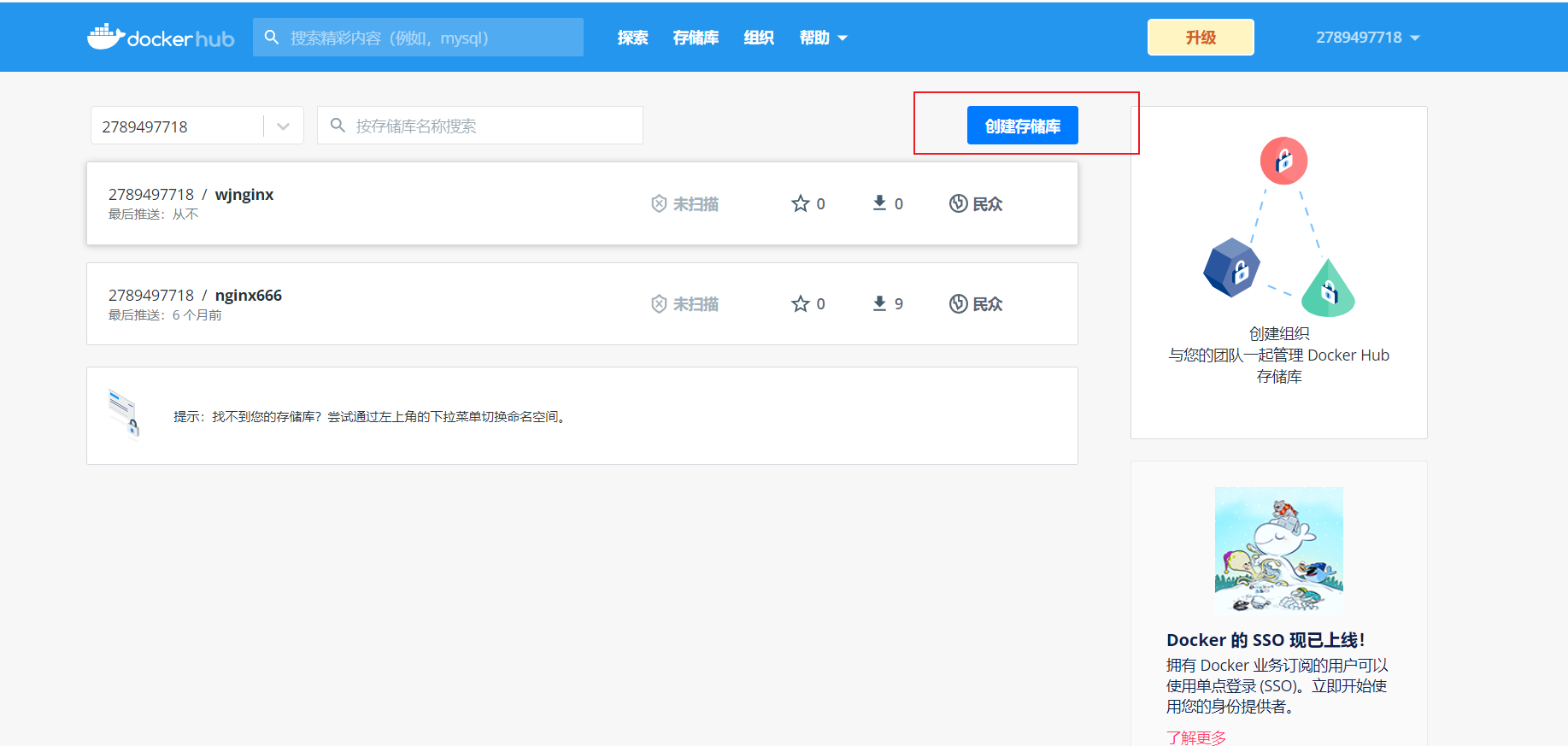Click the download icon on the wjnginx row
Viewport: 1568px width, 746px height.
879,203
